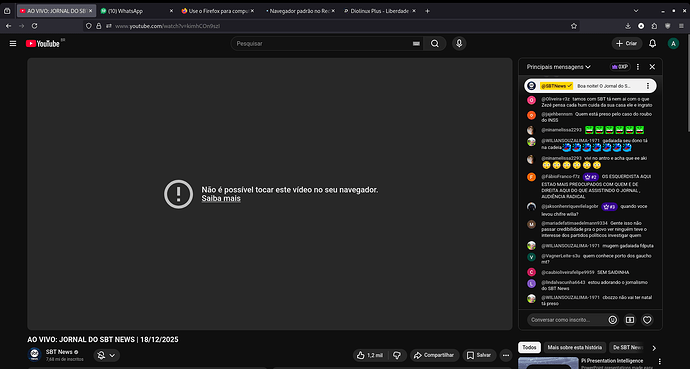Open the subscription notification bell dropdown
The height and width of the screenshot is (369, 690).
[x=106, y=355]
